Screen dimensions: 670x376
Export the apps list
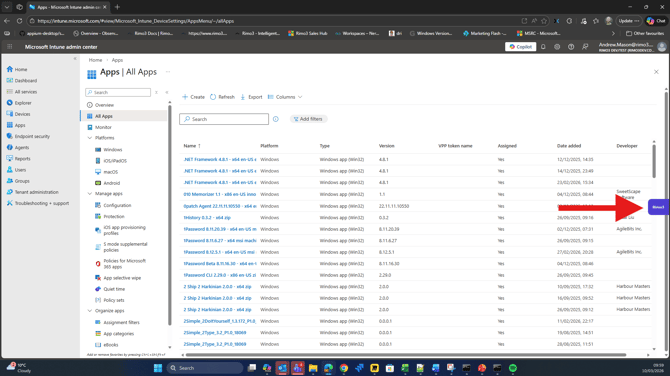251,97
